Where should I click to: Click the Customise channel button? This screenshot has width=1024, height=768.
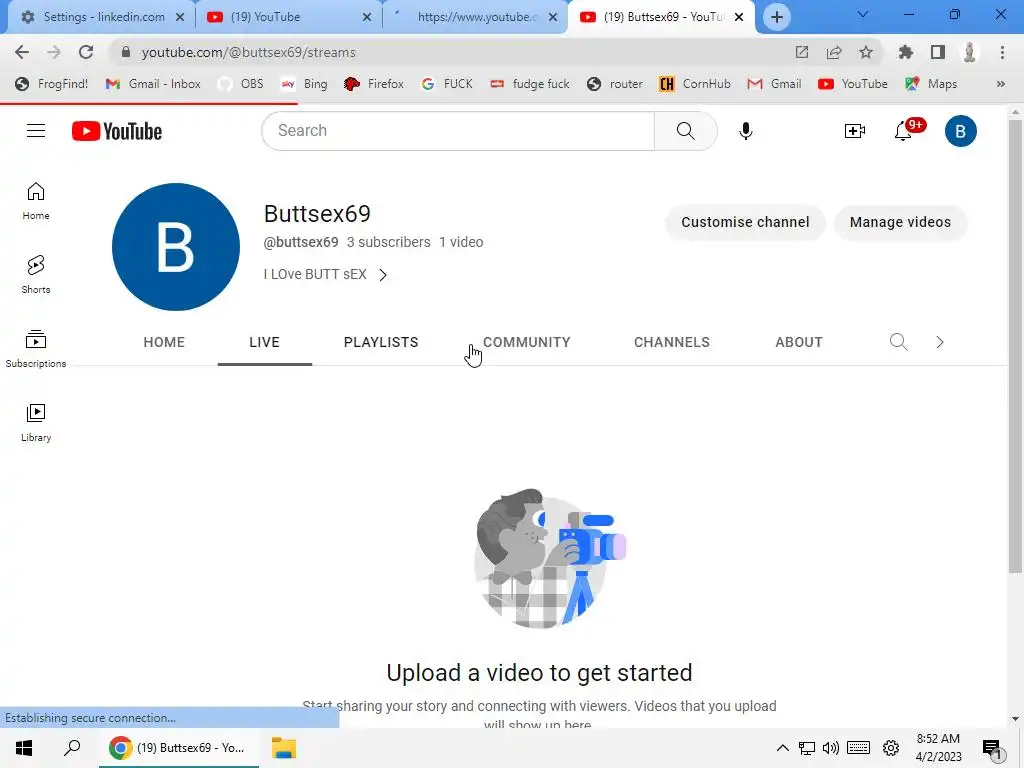[x=745, y=222]
